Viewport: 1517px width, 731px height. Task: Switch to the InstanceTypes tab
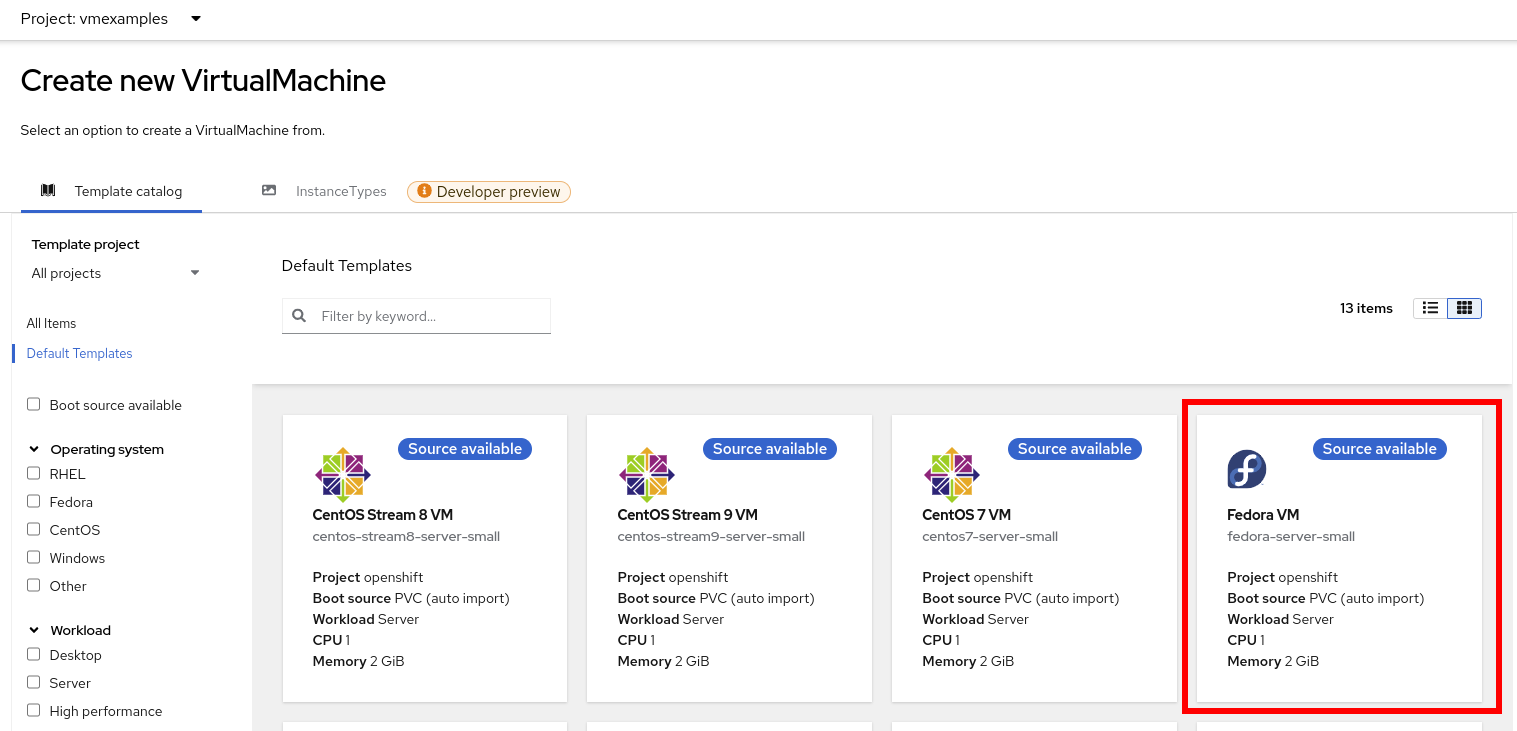325,191
